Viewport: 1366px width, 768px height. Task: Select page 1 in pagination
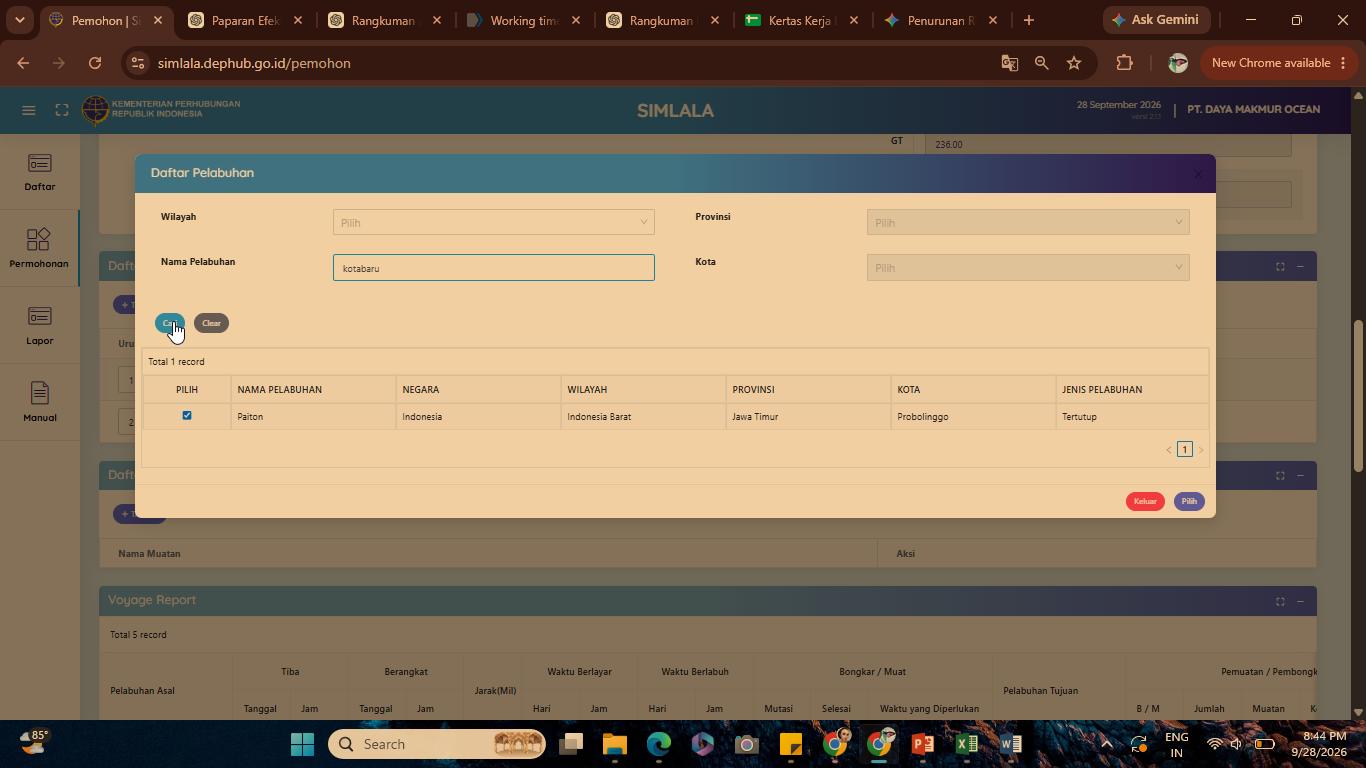point(1185,449)
